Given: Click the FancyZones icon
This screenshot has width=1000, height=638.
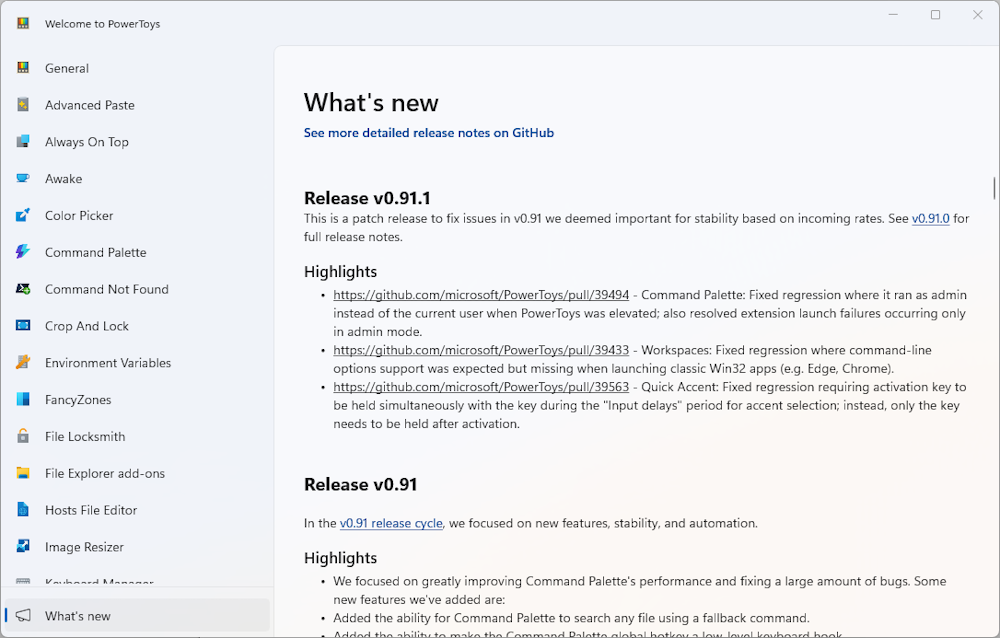Looking at the screenshot, I should [23, 399].
